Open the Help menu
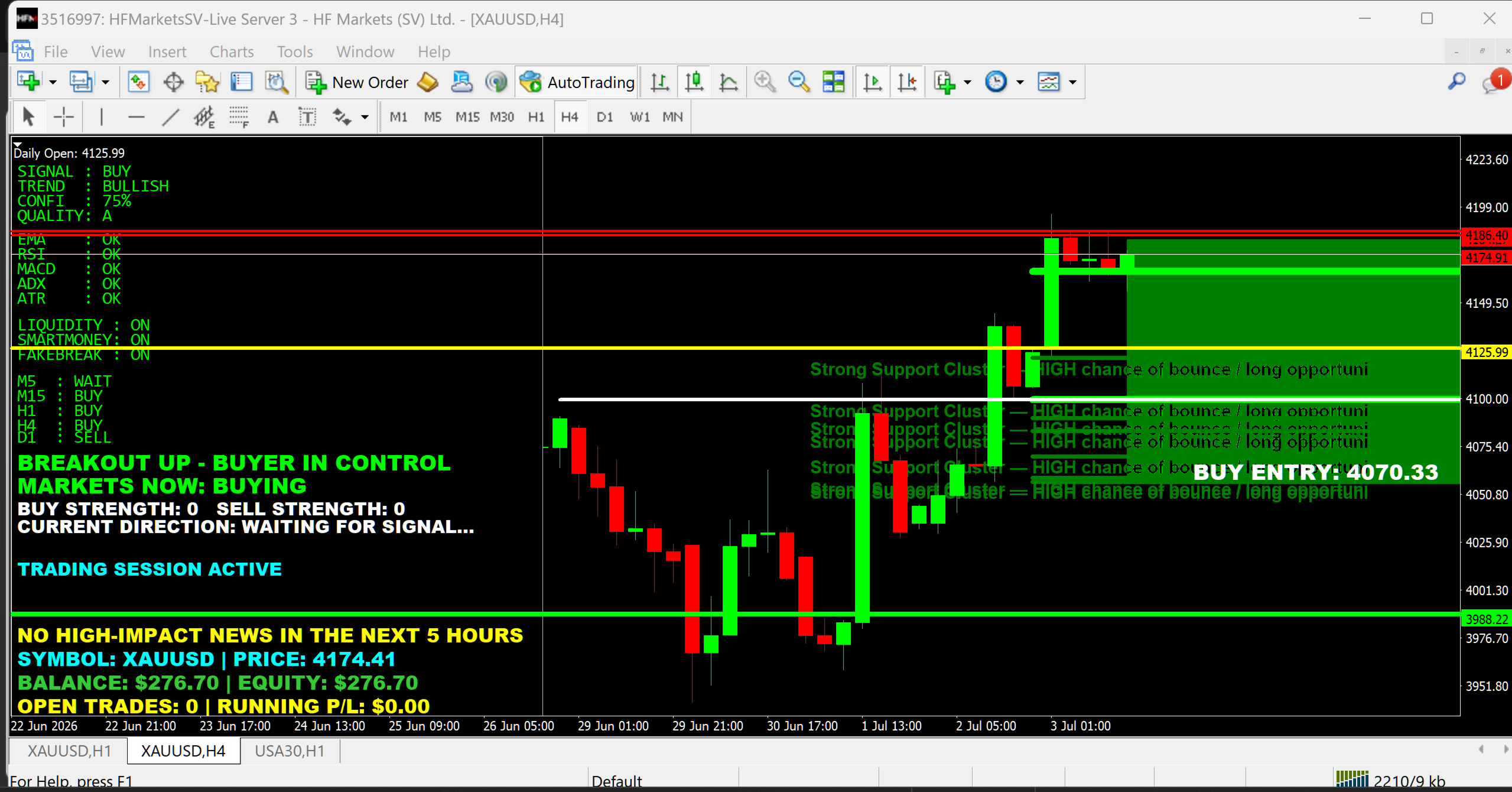Viewport: 1512px width, 792px height. click(434, 52)
